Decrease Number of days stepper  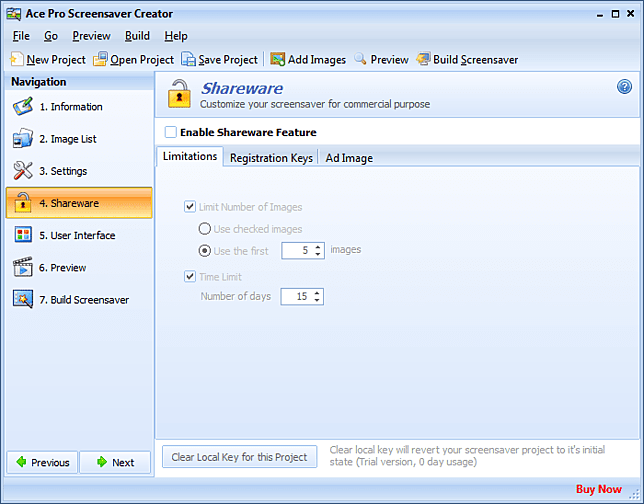(317, 300)
